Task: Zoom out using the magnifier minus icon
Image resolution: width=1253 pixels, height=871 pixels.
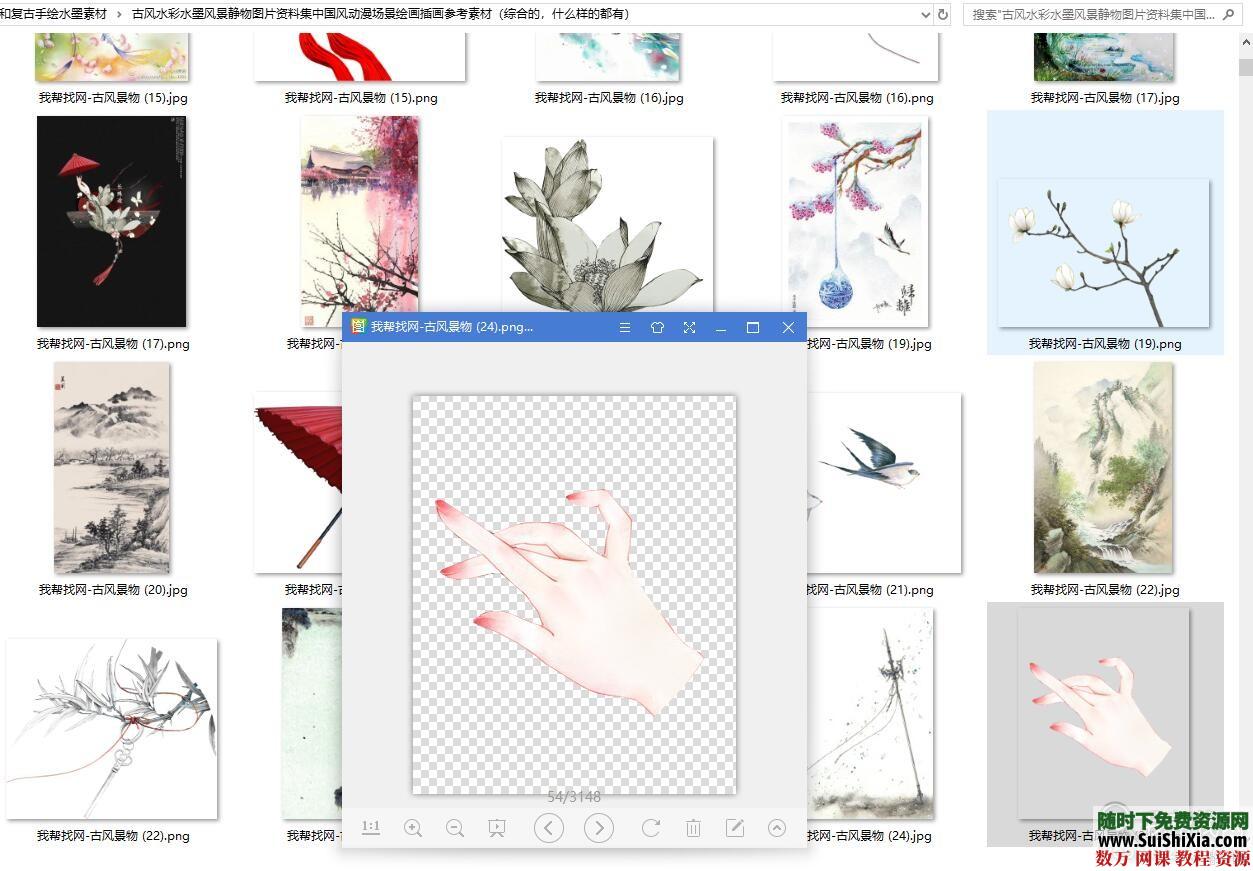Action: 455,828
